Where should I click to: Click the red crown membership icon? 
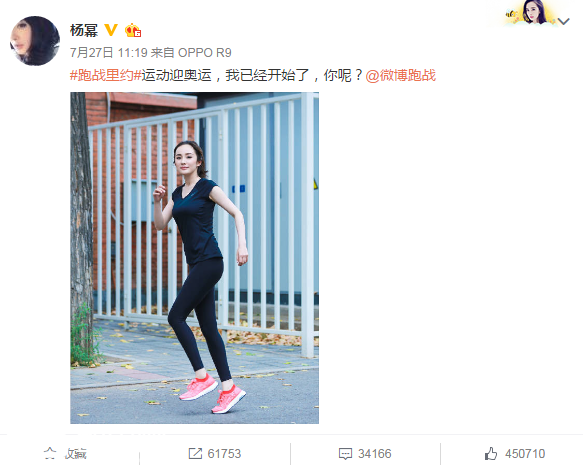[x=133, y=30]
